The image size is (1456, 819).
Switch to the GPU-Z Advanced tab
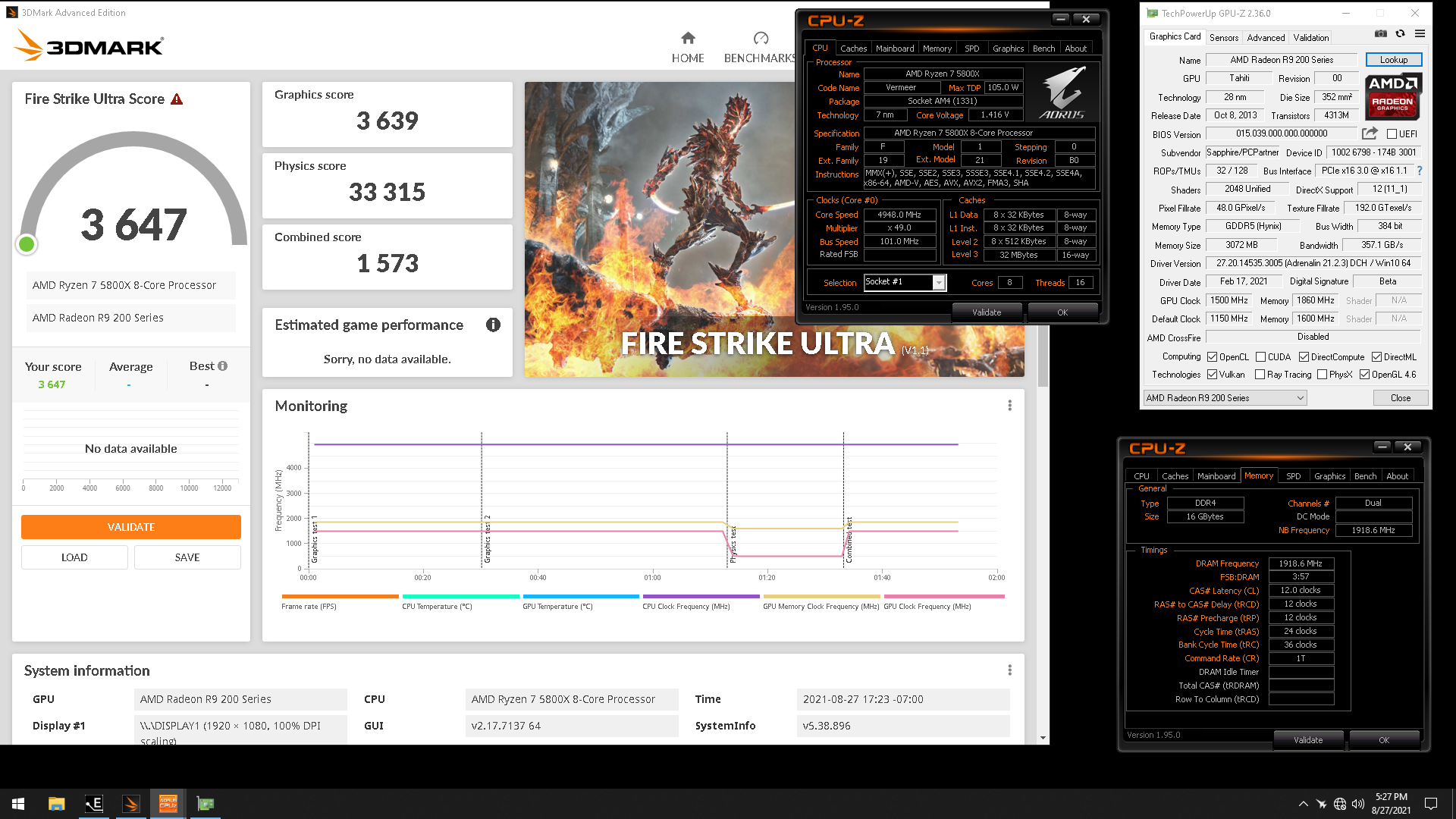(x=1266, y=37)
